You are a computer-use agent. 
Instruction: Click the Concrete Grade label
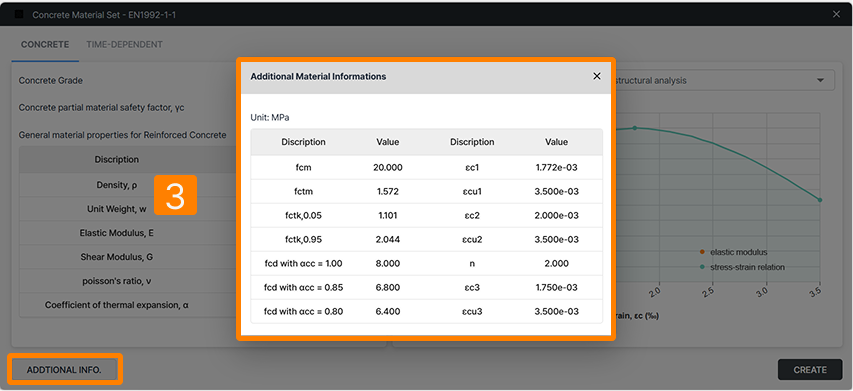(51, 80)
